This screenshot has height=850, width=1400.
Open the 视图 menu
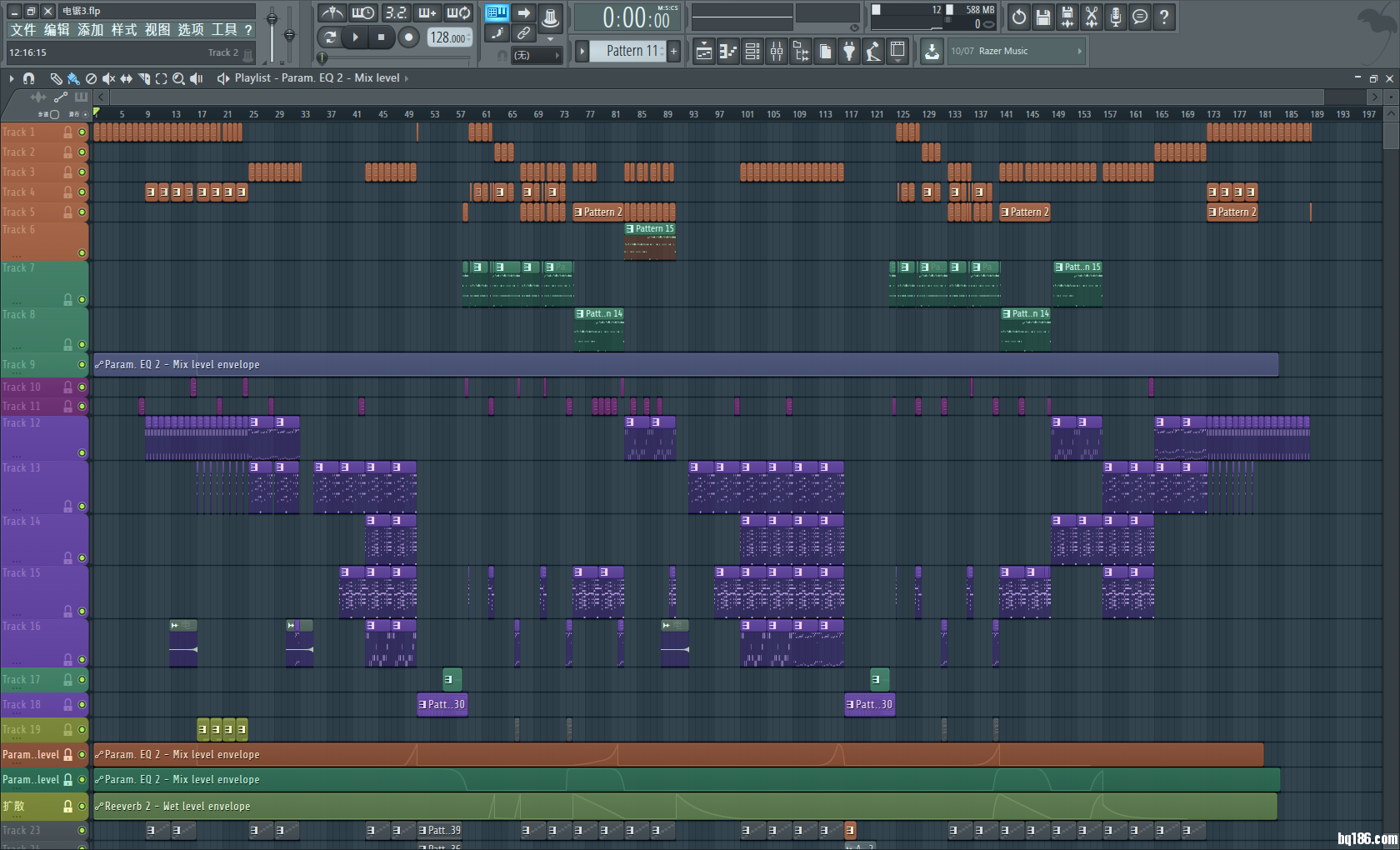pyautogui.click(x=157, y=30)
